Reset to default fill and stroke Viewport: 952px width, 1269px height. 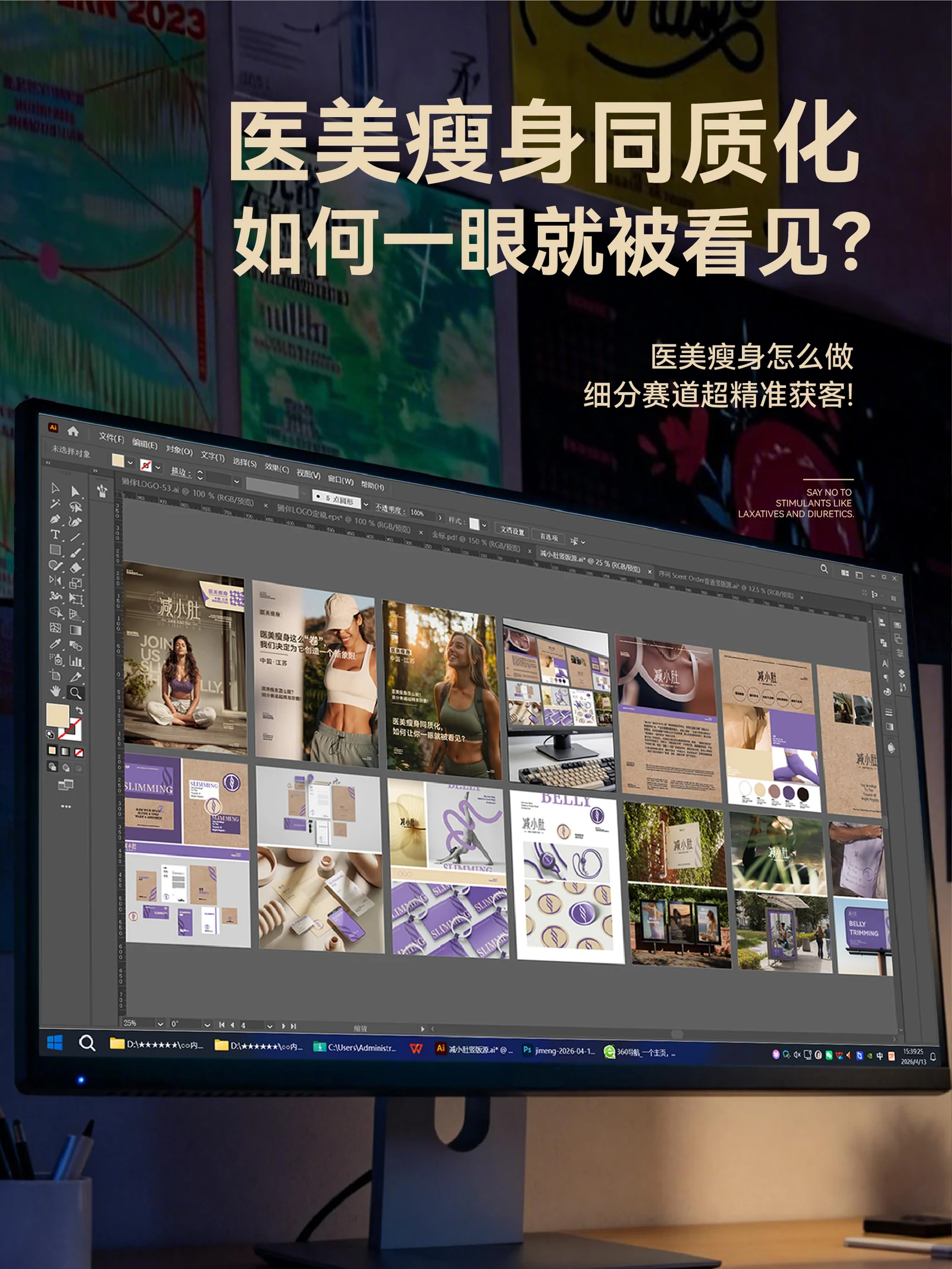pyautogui.click(x=51, y=735)
